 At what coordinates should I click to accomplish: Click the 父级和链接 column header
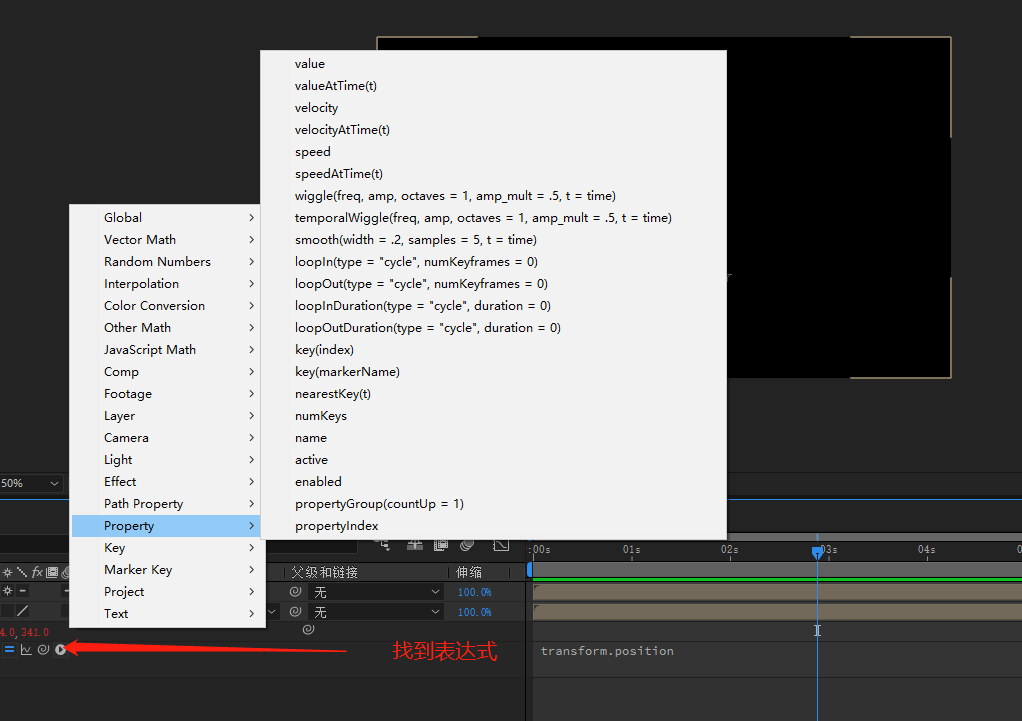[325, 572]
